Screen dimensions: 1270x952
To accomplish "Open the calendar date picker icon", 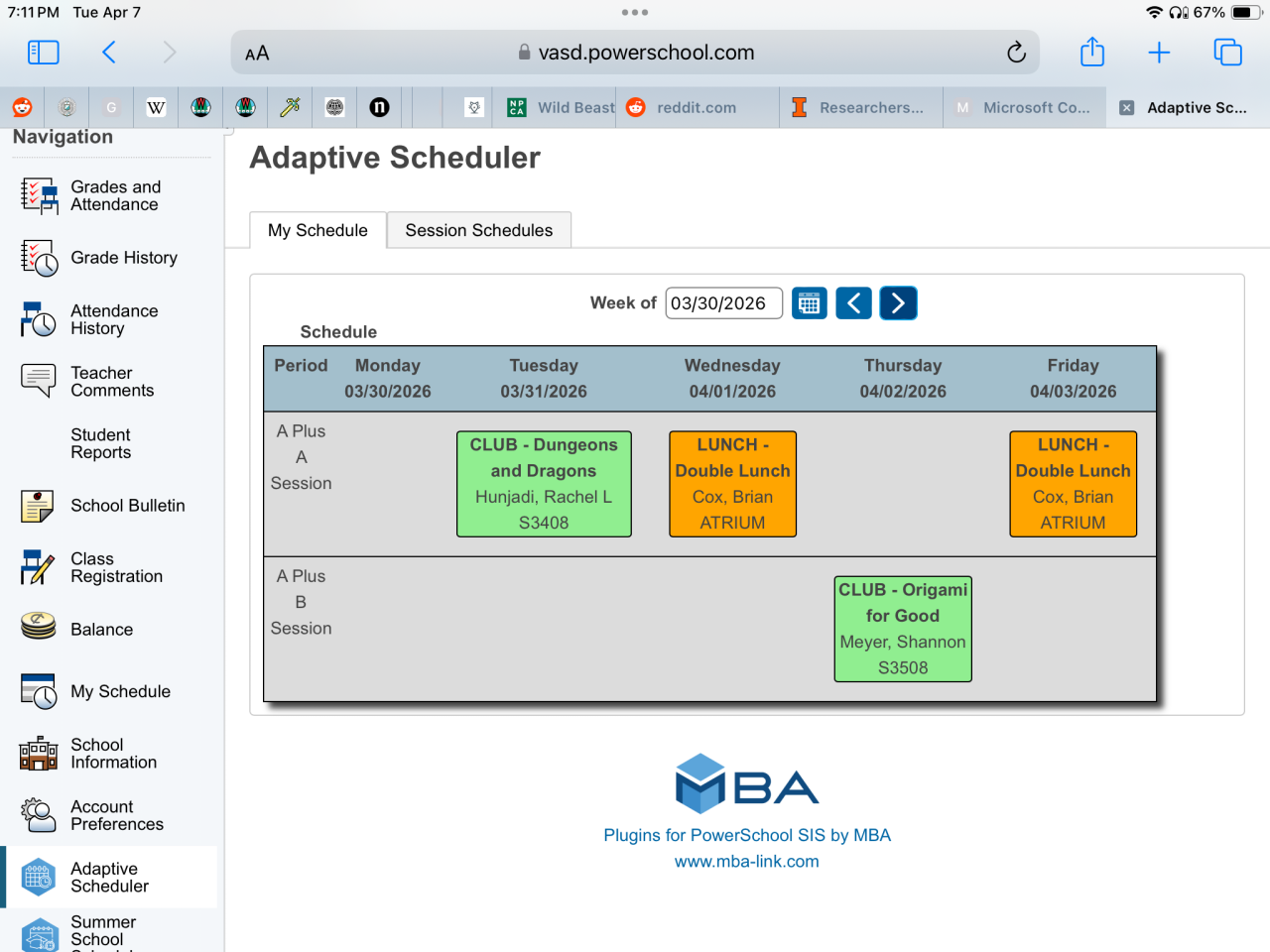I will point(809,303).
